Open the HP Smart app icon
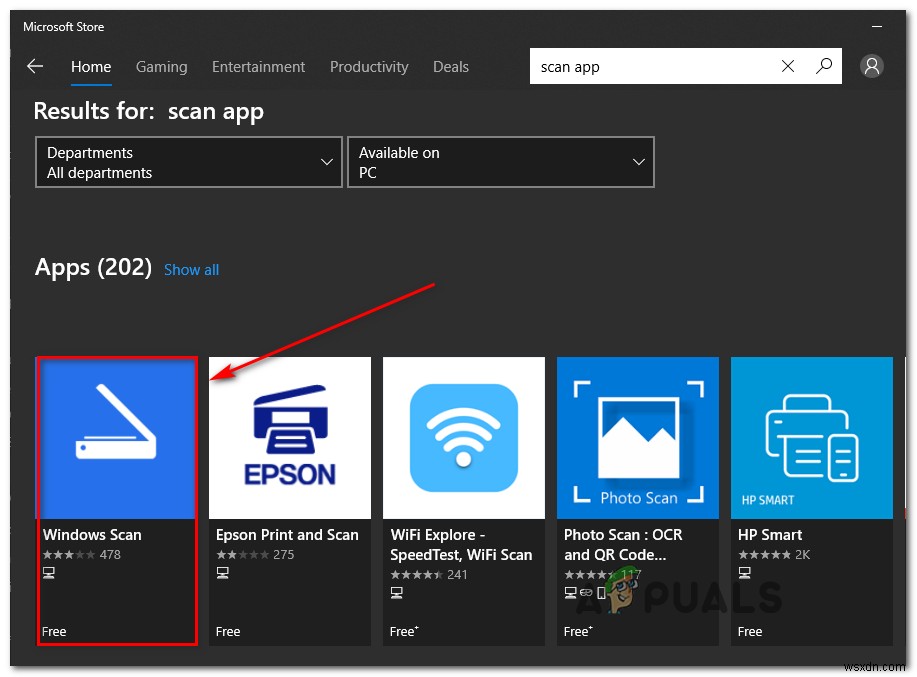Screen dimensions: 917x677 pos(811,438)
